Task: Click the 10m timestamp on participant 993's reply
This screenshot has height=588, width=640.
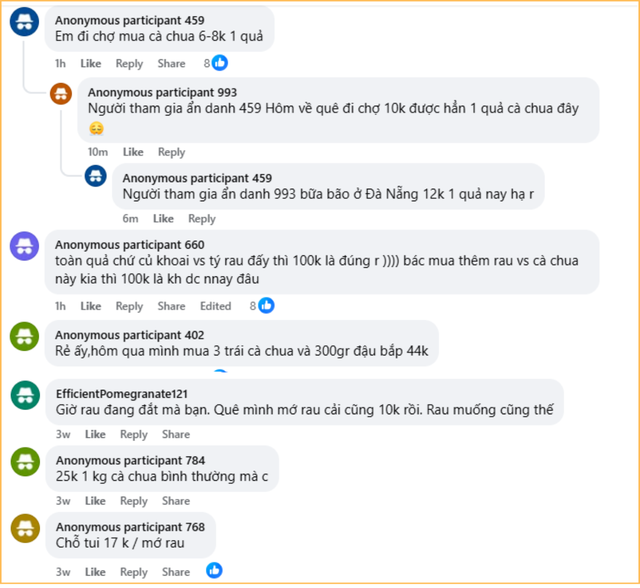Action: 97,152
